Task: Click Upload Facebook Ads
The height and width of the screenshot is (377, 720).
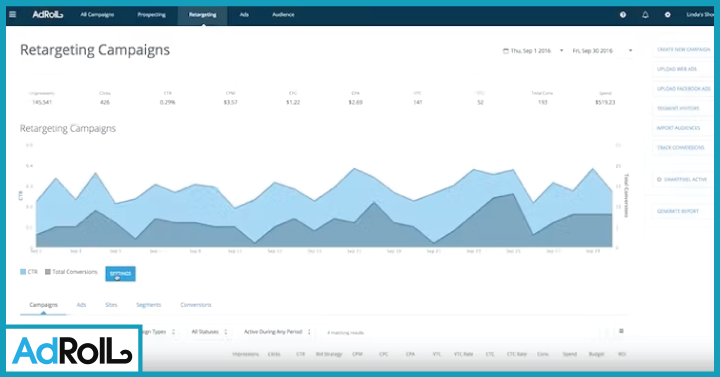Action: pos(684,89)
